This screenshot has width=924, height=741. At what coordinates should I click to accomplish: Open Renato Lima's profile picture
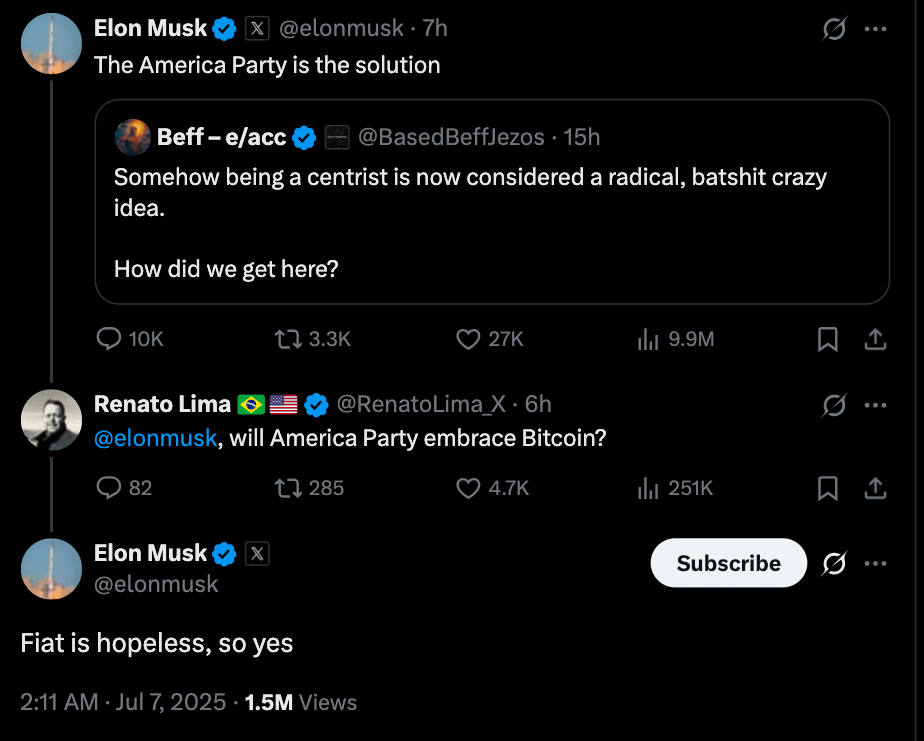[51, 420]
